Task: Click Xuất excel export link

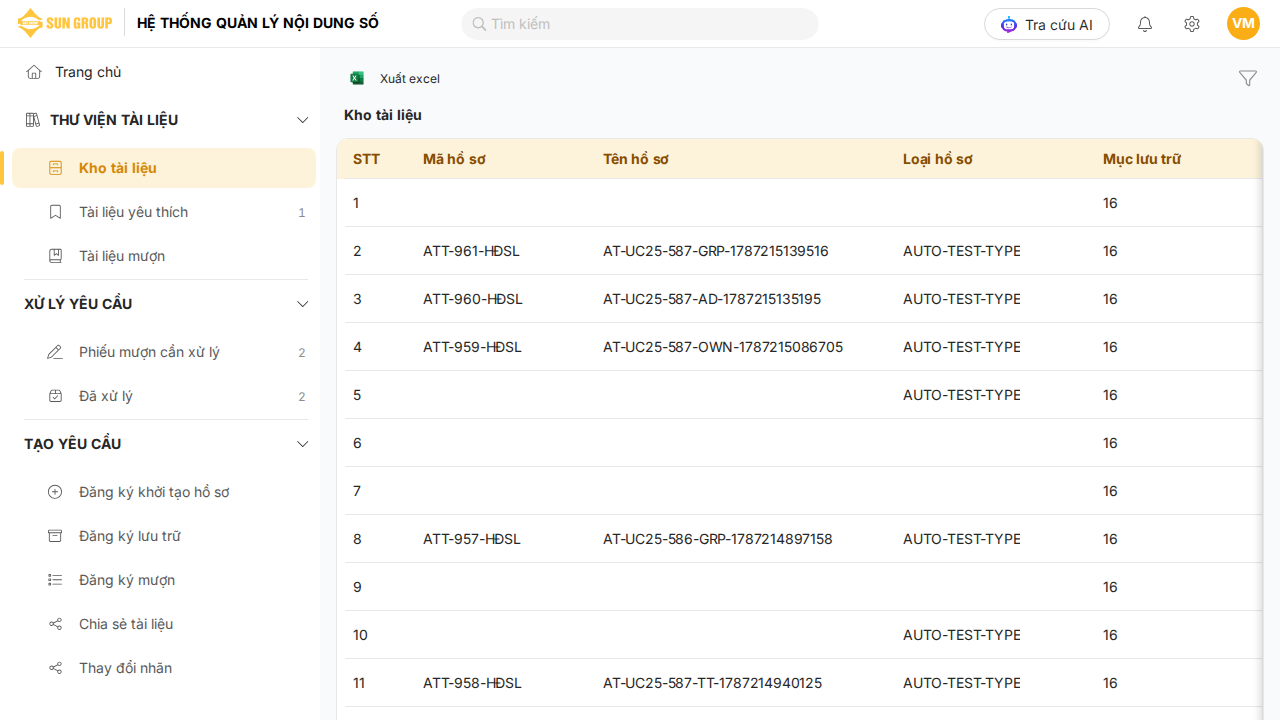Action: pyautogui.click(x=410, y=79)
